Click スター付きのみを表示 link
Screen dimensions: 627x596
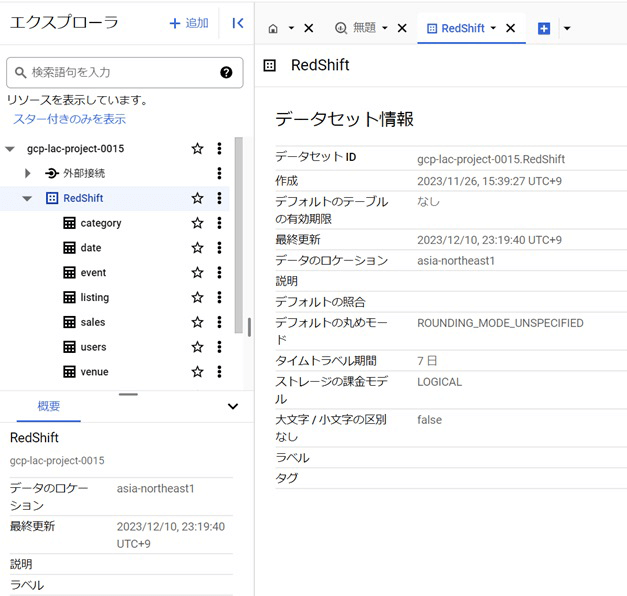click(70, 119)
